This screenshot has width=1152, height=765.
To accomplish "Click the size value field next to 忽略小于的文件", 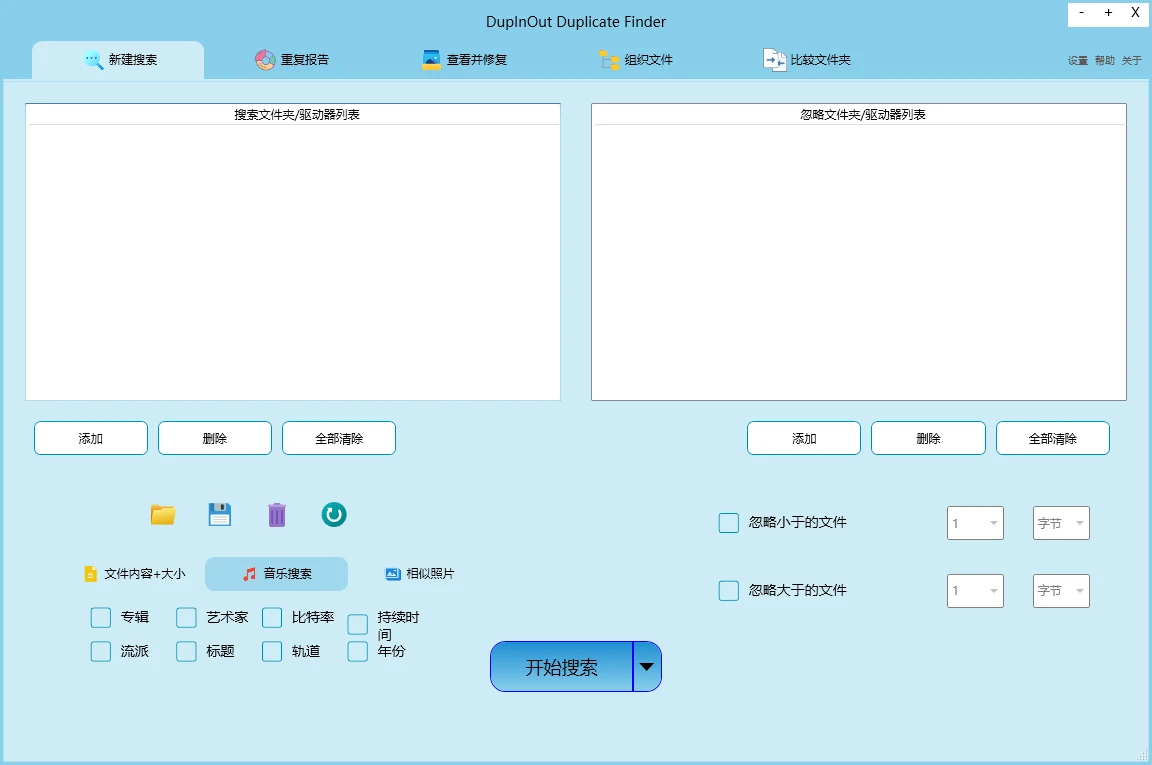I will [974, 522].
